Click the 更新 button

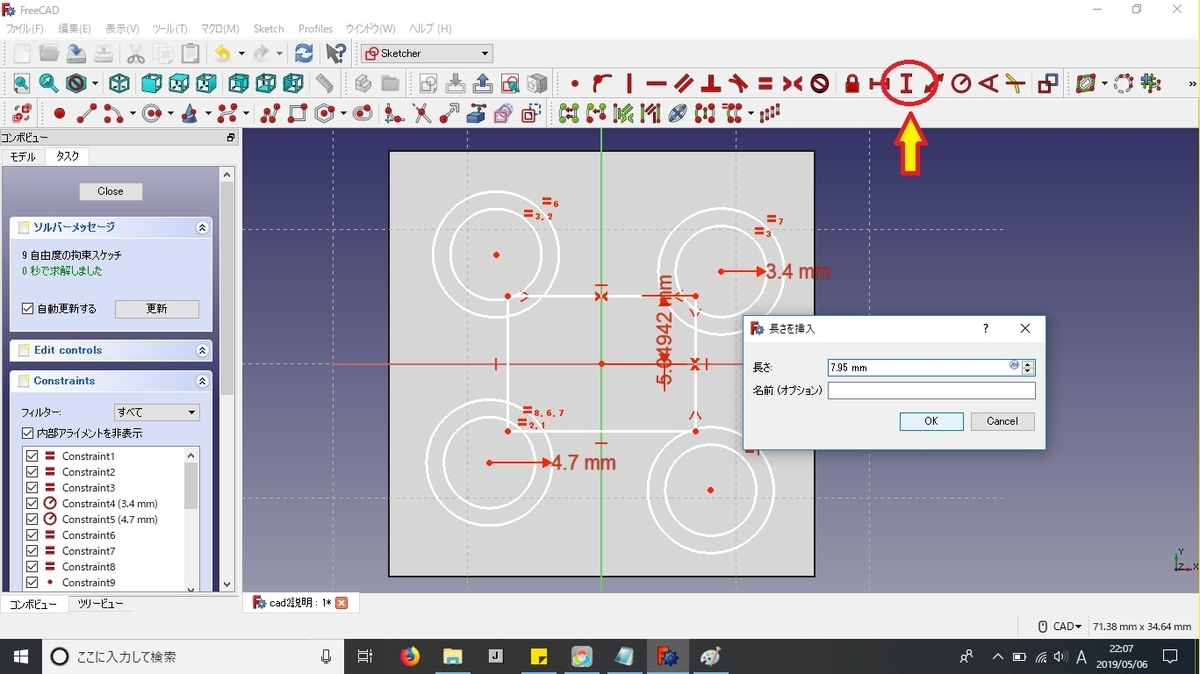coord(157,309)
